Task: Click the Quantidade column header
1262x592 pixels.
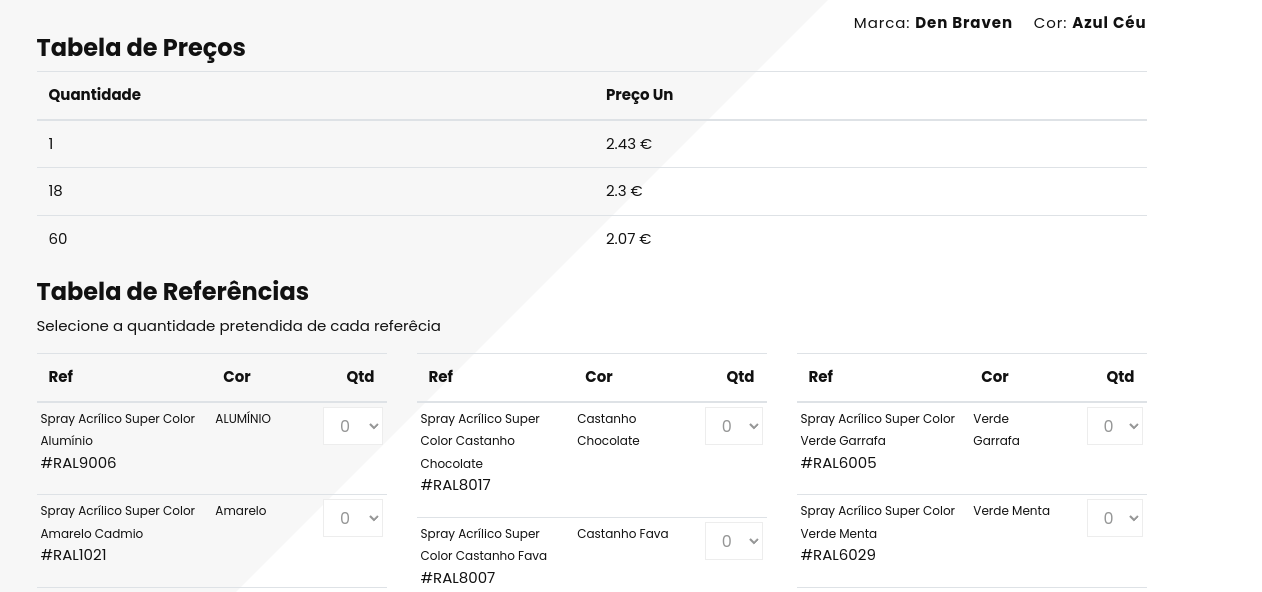Action: pyautogui.click(x=94, y=95)
